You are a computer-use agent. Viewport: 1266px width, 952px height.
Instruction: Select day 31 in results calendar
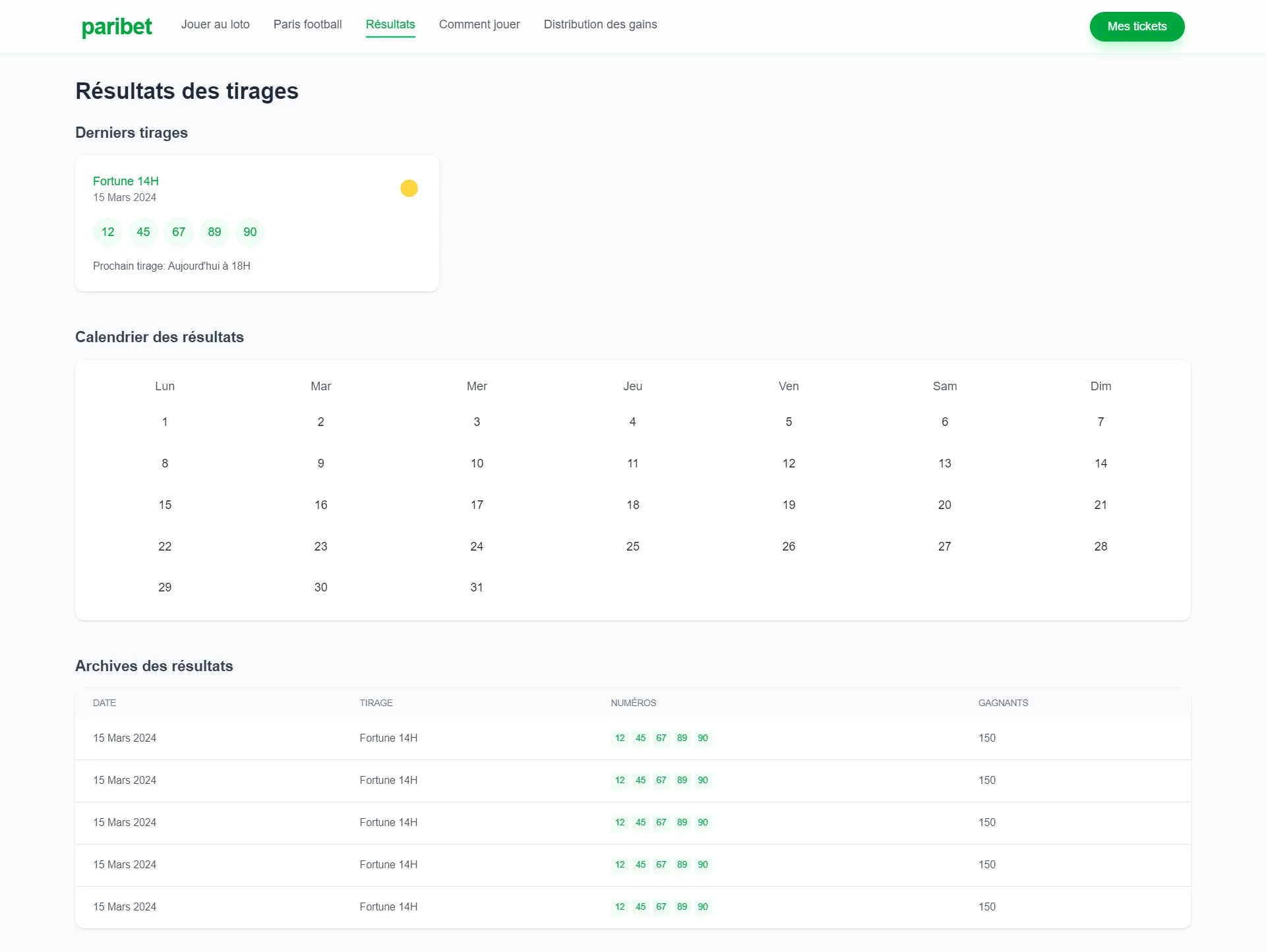(477, 587)
